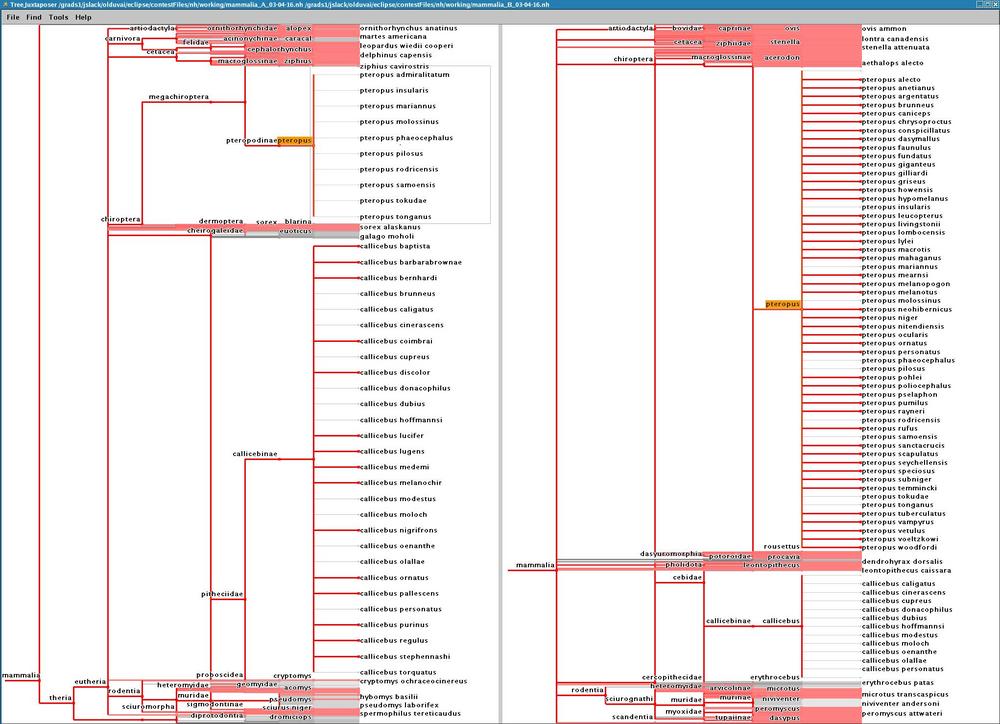The height and width of the screenshot is (724, 1000).
Task: Click leaf pteropus mariannus in left tree
Action: point(397,106)
